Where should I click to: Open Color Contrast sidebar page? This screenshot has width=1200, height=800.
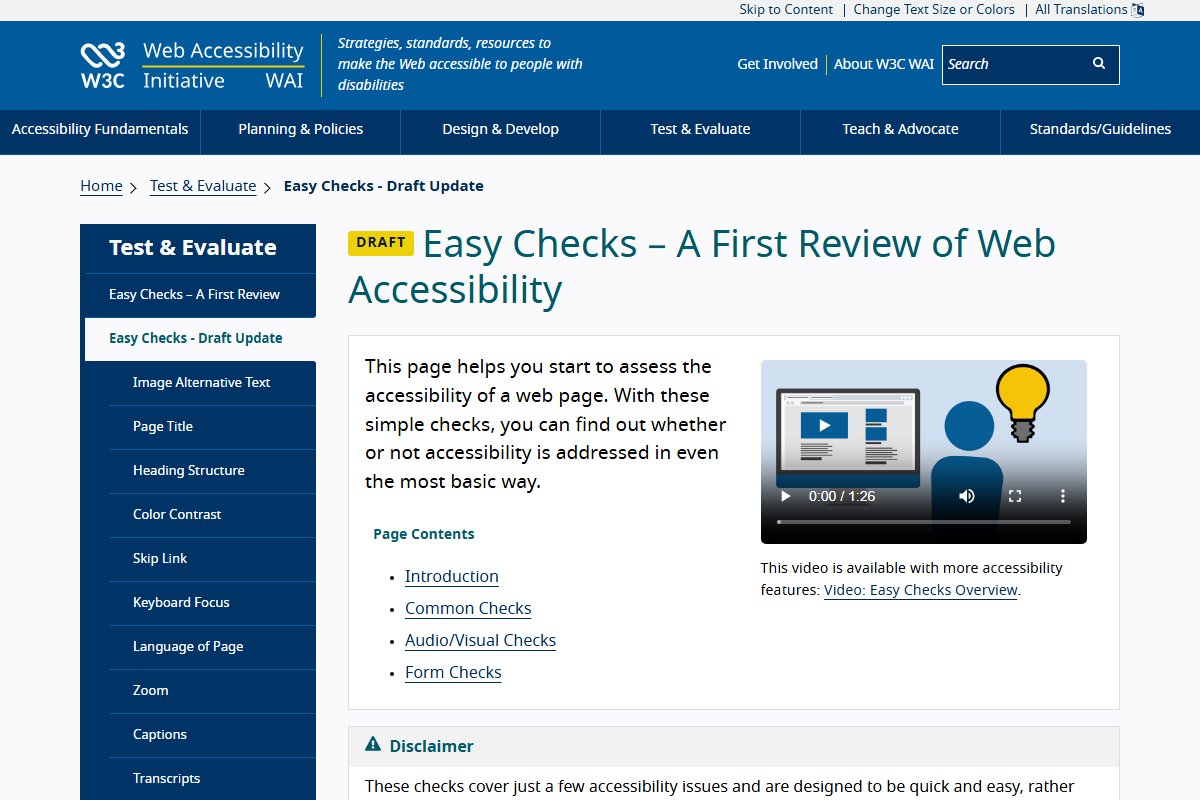pos(212,515)
